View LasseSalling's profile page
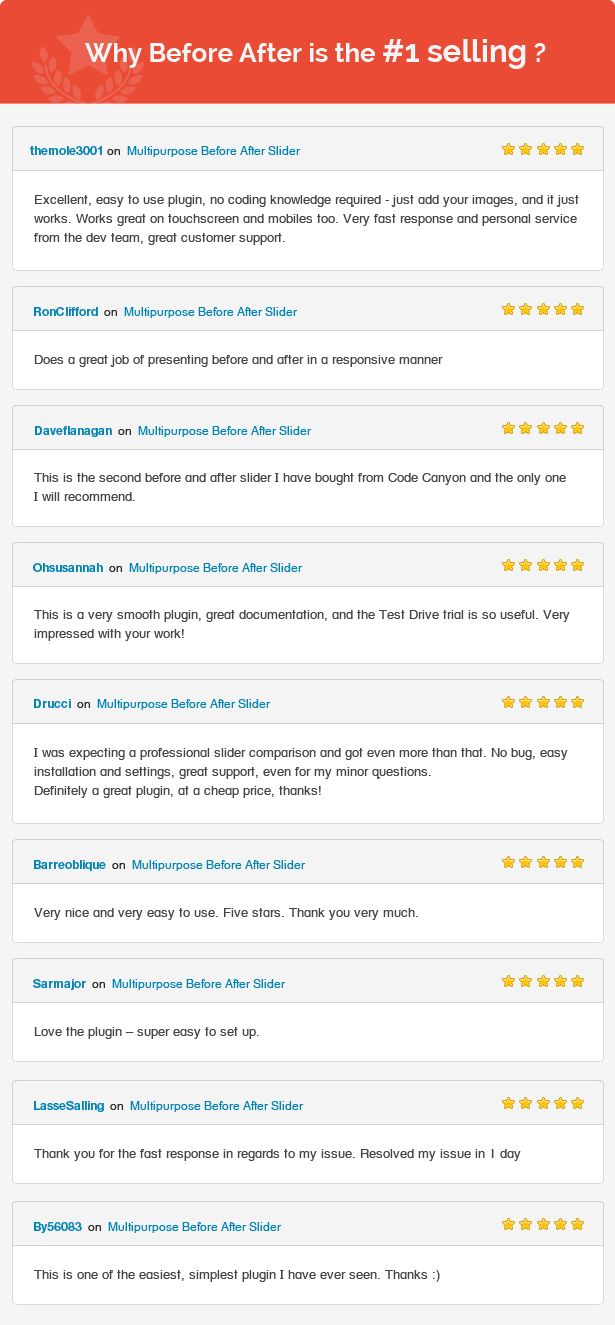Screen dimensions: 615x1325 click(x=68, y=1106)
